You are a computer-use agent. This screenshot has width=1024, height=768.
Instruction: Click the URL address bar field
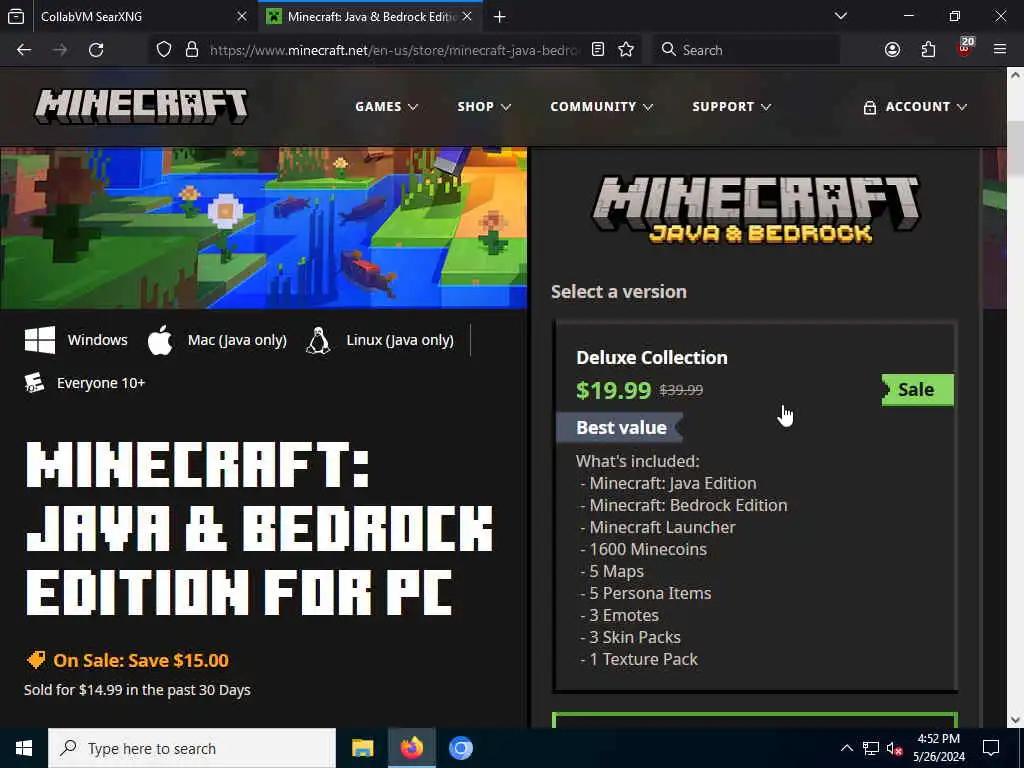[394, 50]
